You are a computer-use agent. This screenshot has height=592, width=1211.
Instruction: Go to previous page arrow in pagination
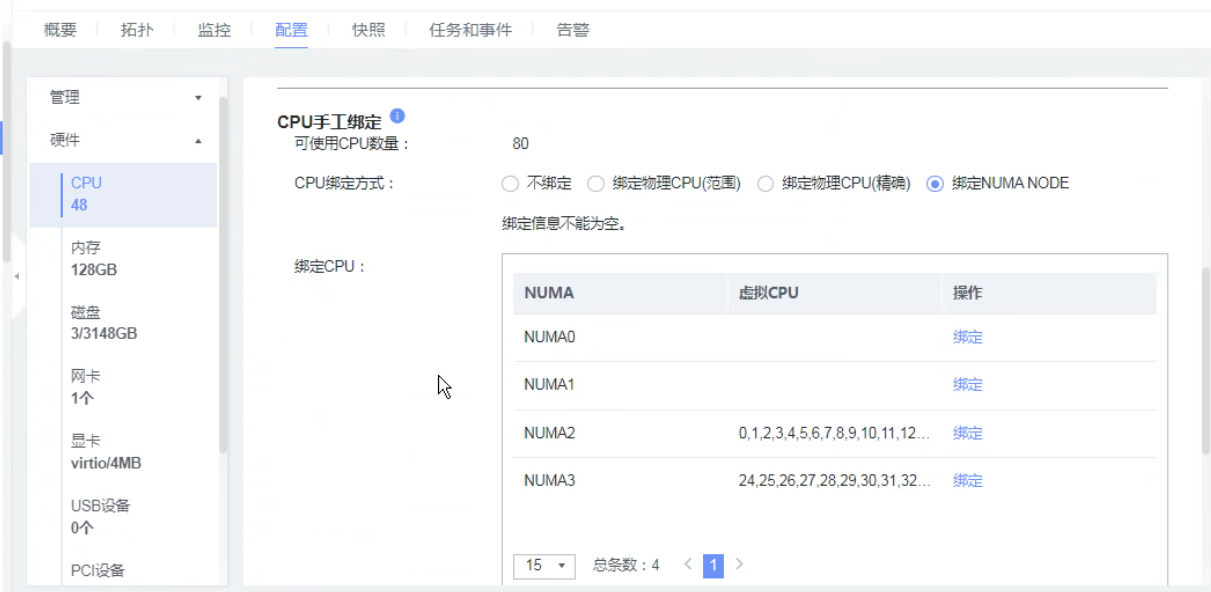click(688, 565)
